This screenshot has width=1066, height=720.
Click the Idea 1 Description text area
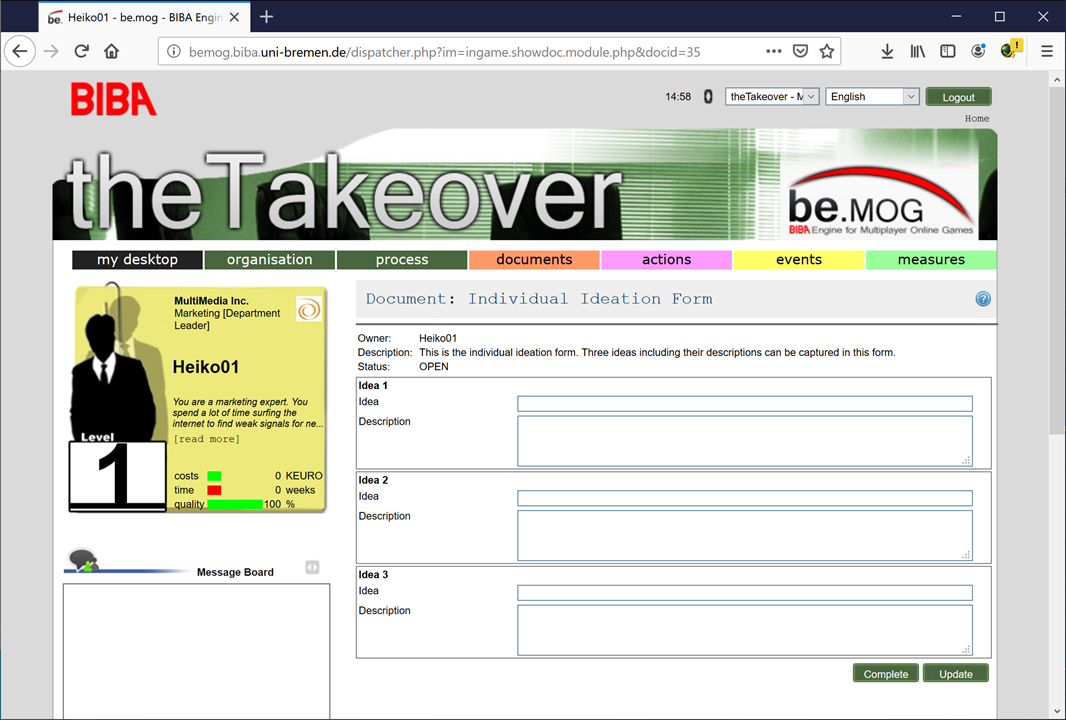[744, 441]
